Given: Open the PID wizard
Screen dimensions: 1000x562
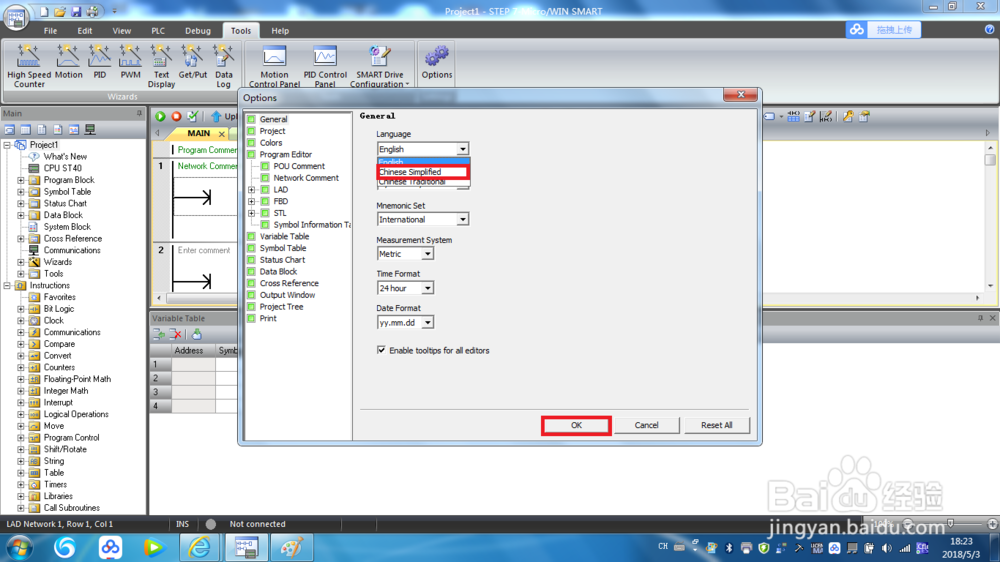Looking at the screenshot, I should (99, 63).
